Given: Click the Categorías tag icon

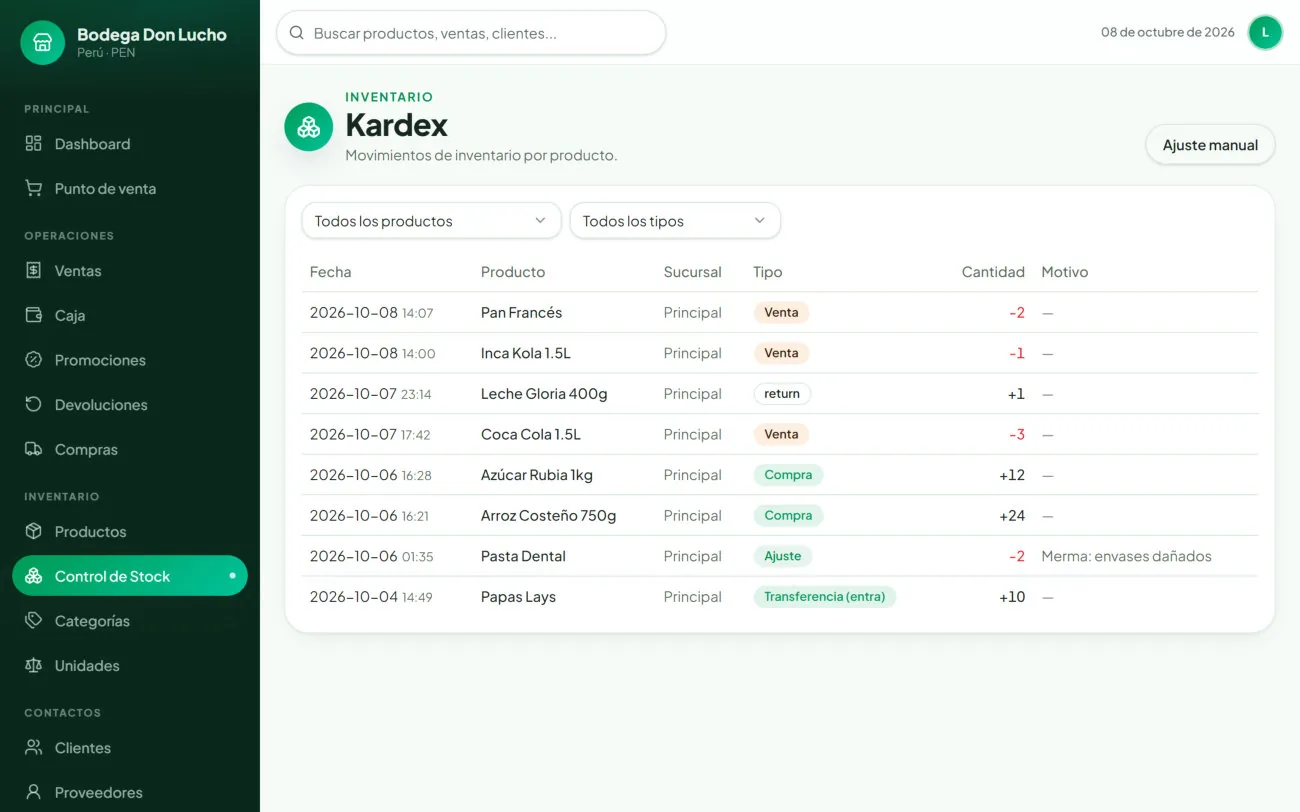Looking at the screenshot, I should click(x=34, y=621).
